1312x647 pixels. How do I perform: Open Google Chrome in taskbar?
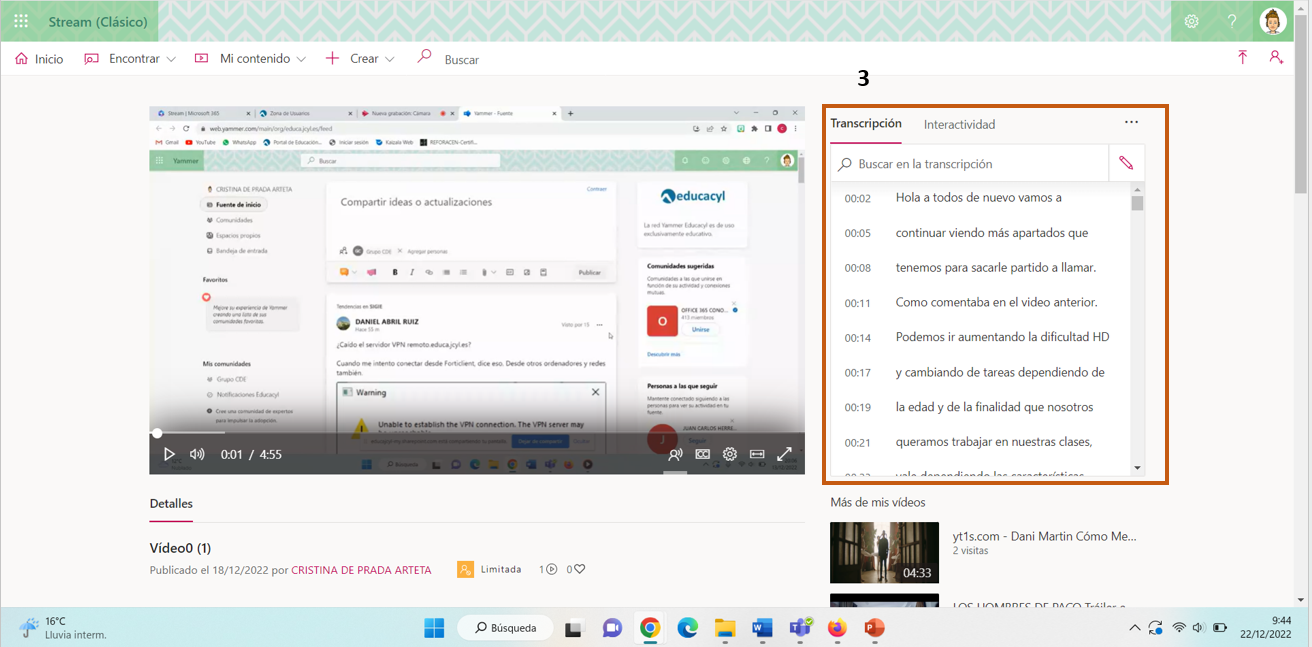[x=650, y=628]
